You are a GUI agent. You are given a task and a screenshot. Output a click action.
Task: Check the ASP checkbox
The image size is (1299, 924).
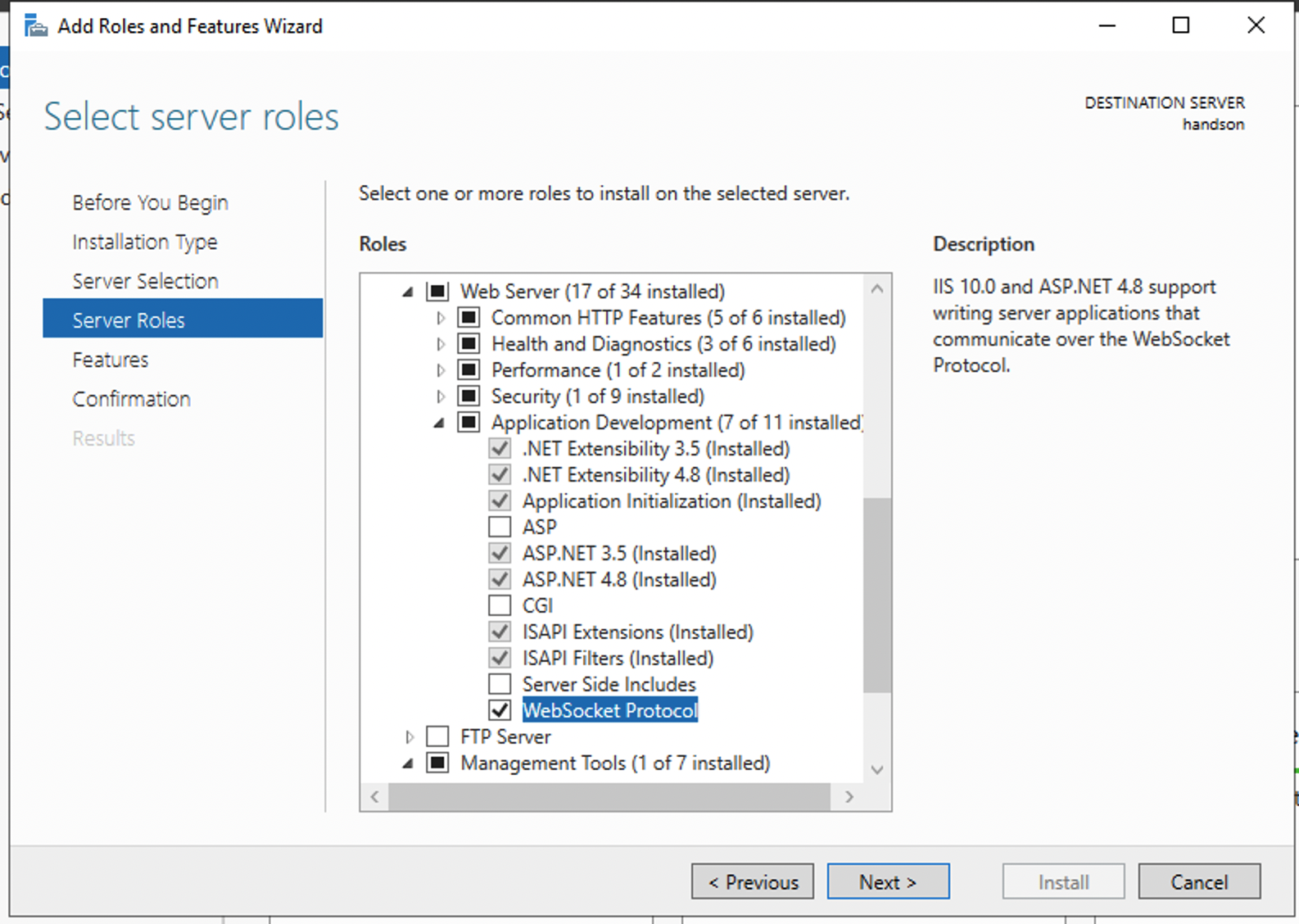[500, 527]
